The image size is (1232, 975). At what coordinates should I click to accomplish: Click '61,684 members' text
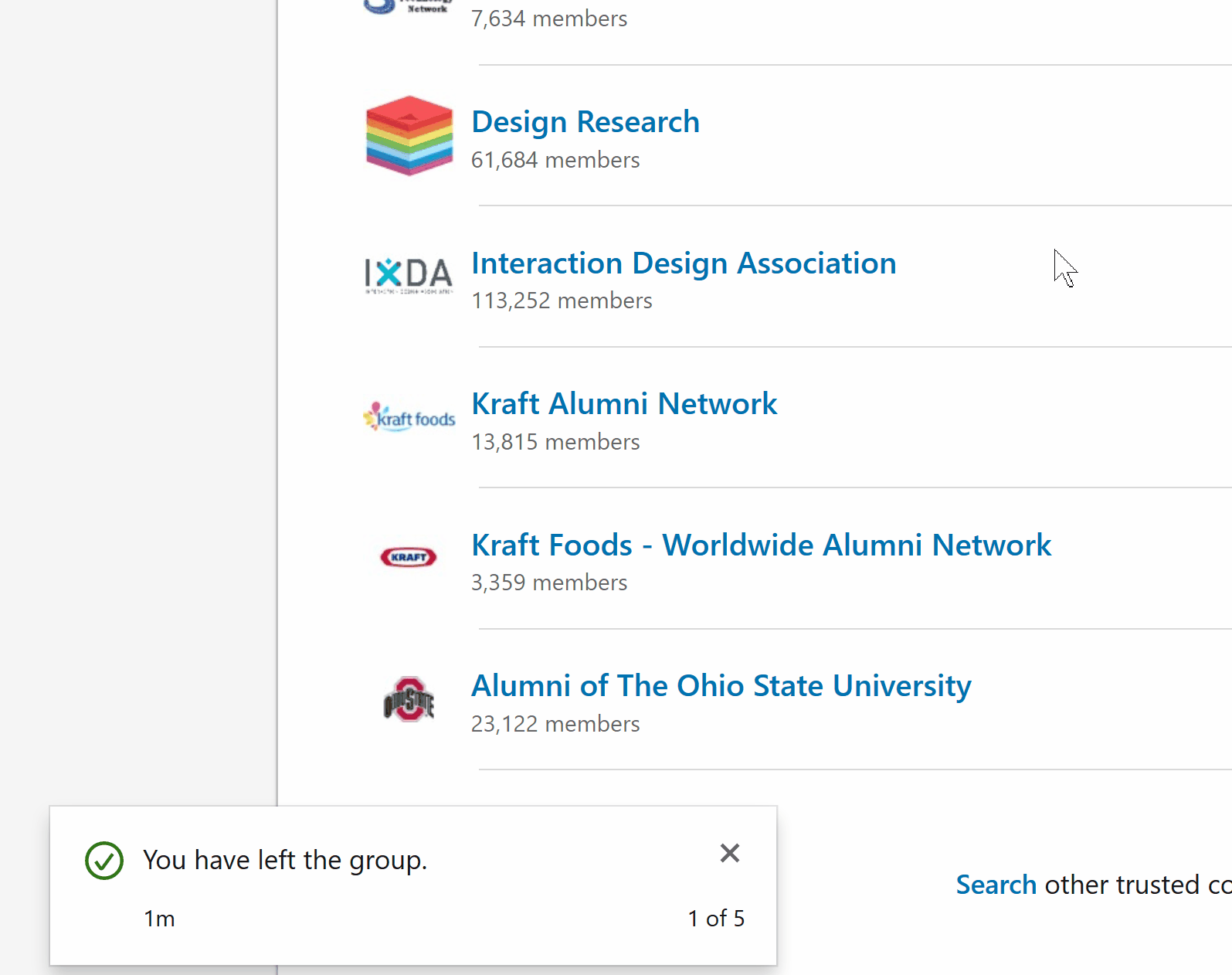555,160
